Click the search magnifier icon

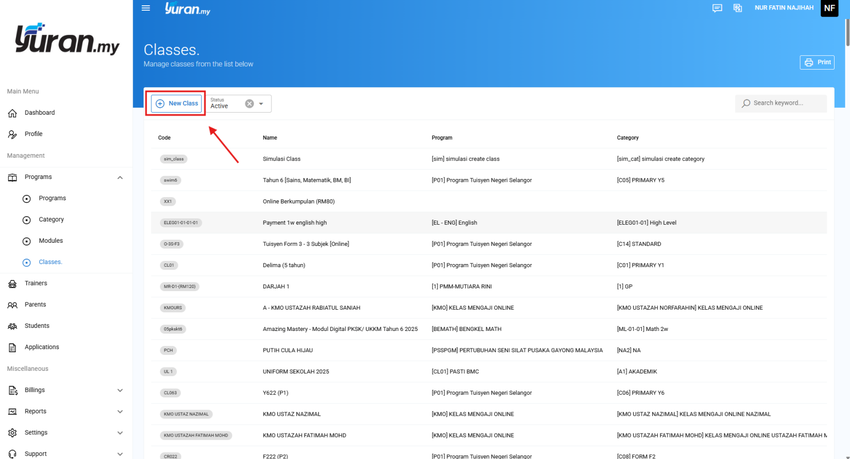[x=746, y=103]
